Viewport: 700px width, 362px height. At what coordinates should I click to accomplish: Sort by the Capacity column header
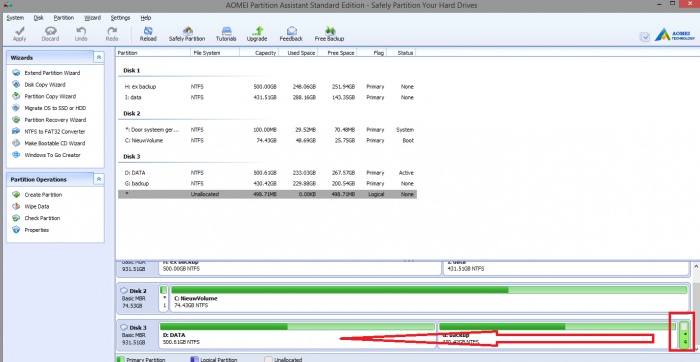pyautogui.click(x=259, y=53)
